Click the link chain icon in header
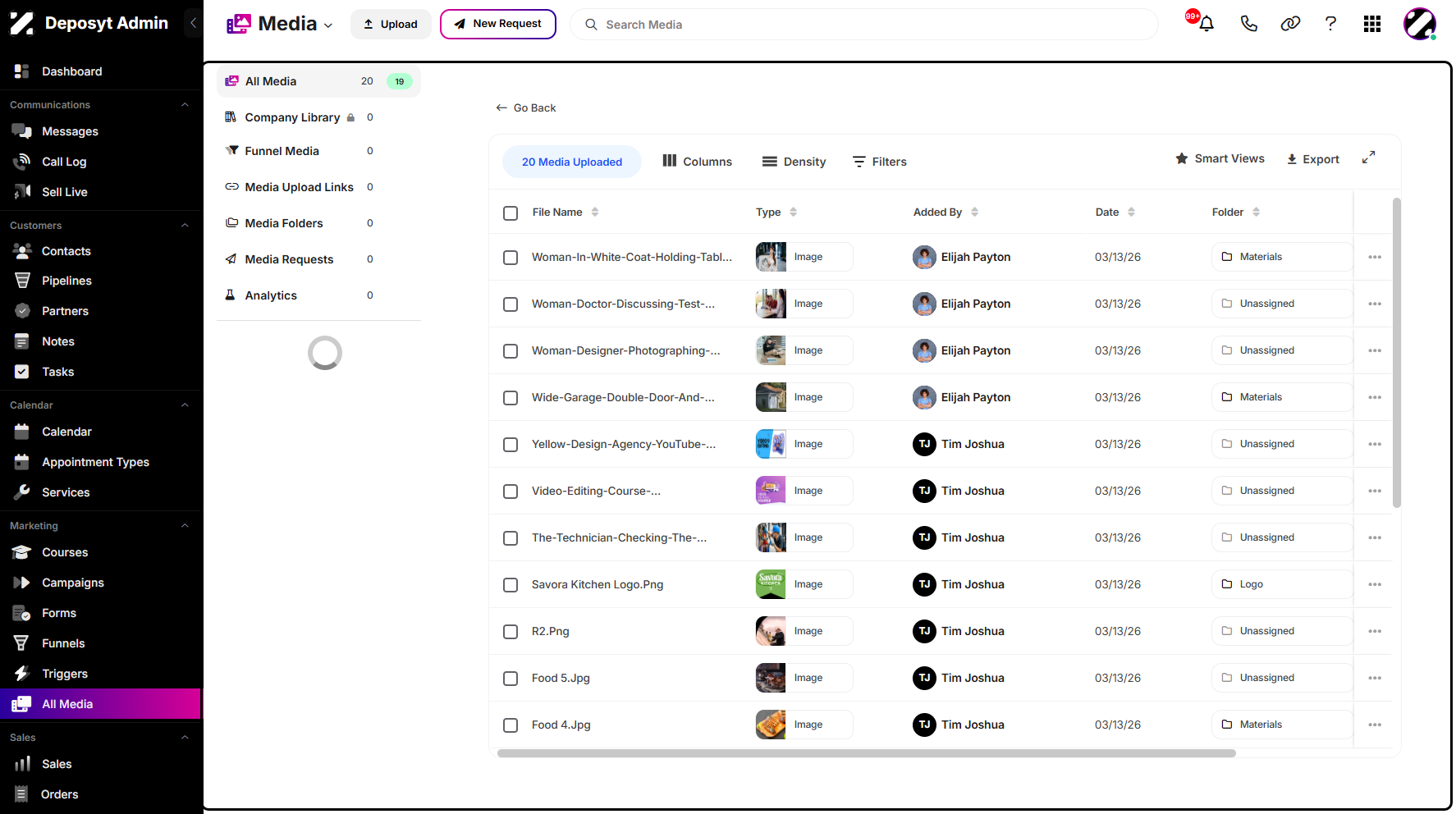Screen dimensions: 1456x814 pos(1290,24)
